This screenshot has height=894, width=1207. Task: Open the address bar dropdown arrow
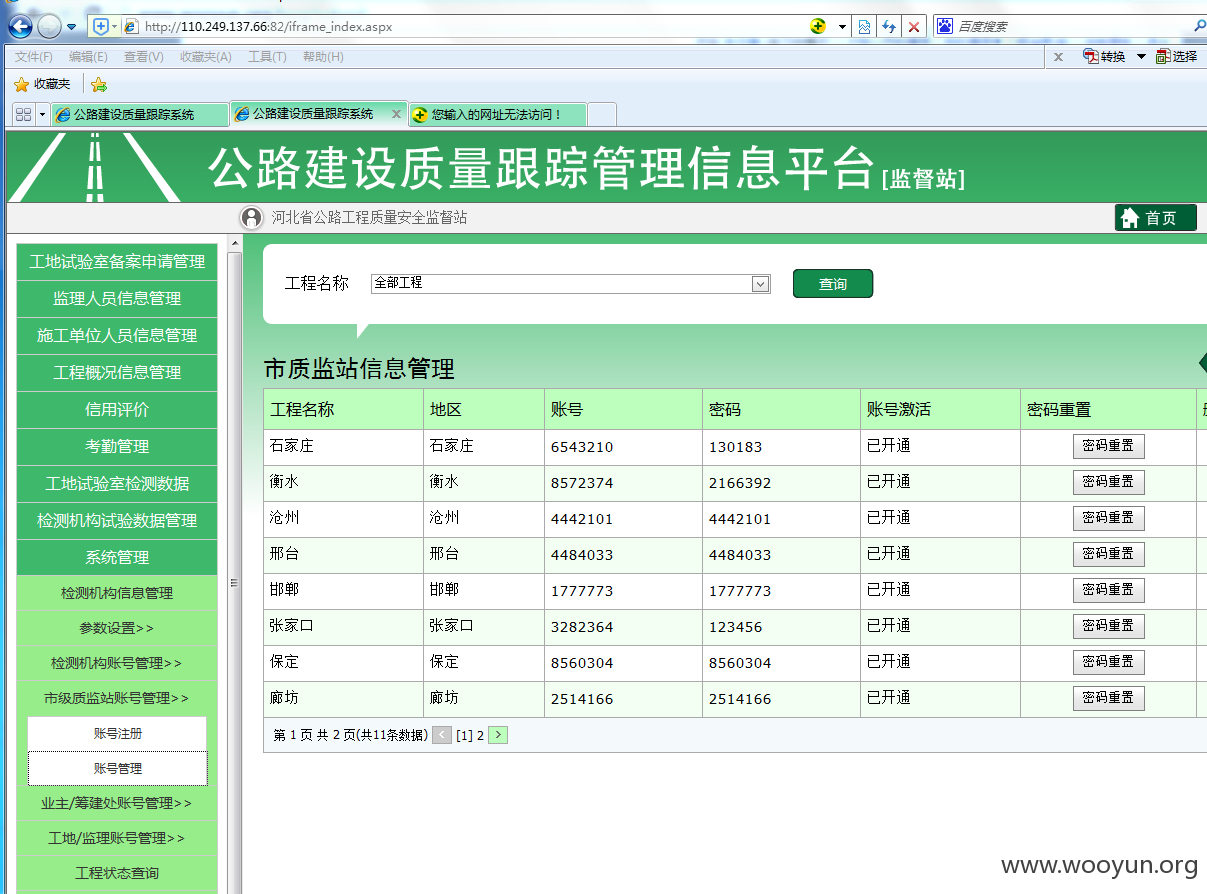(842, 27)
